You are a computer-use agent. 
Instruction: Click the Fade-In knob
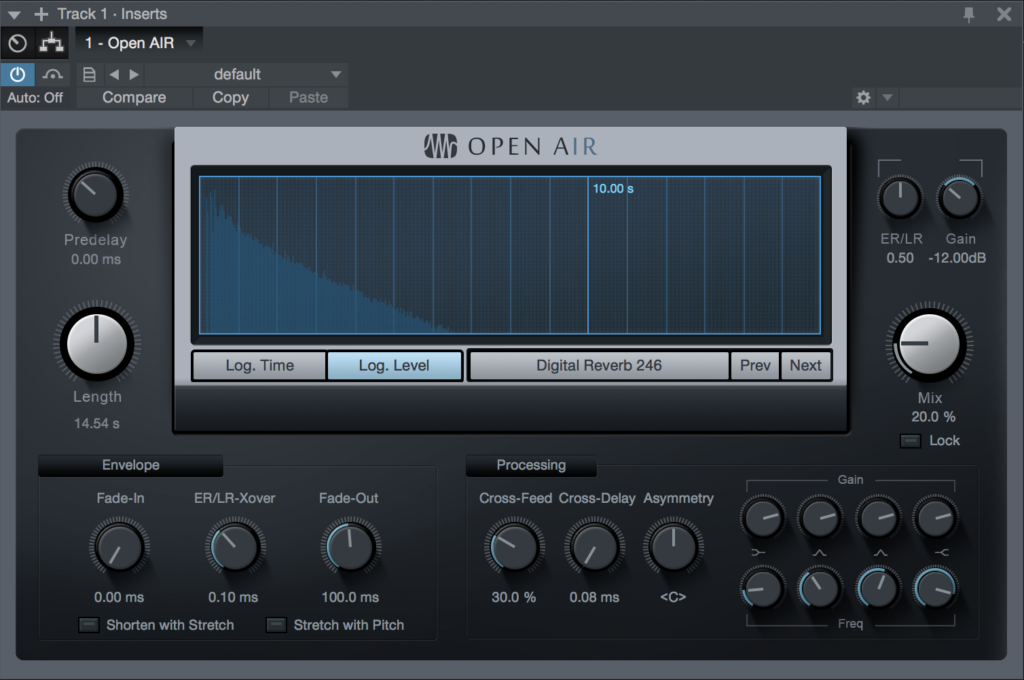point(120,548)
